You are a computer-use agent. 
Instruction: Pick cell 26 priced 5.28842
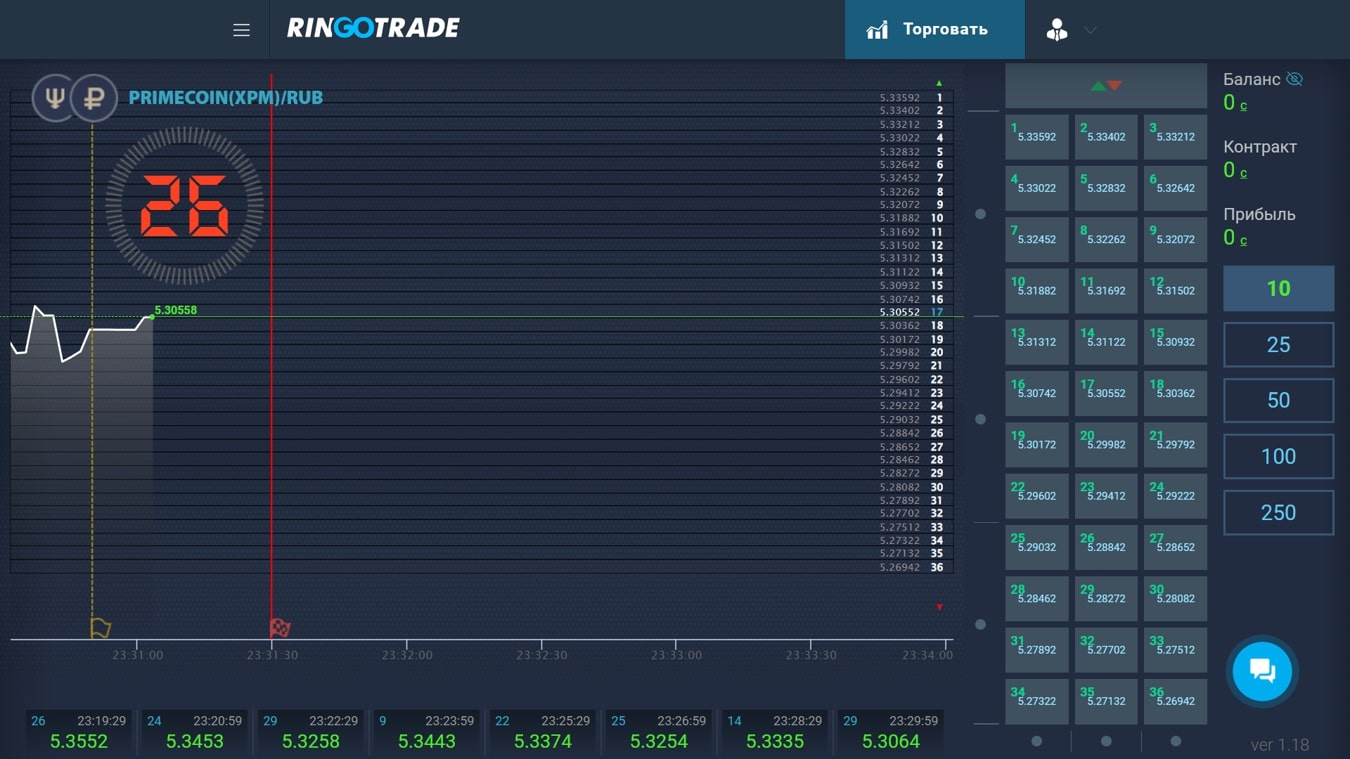[x=1106, y=547]
